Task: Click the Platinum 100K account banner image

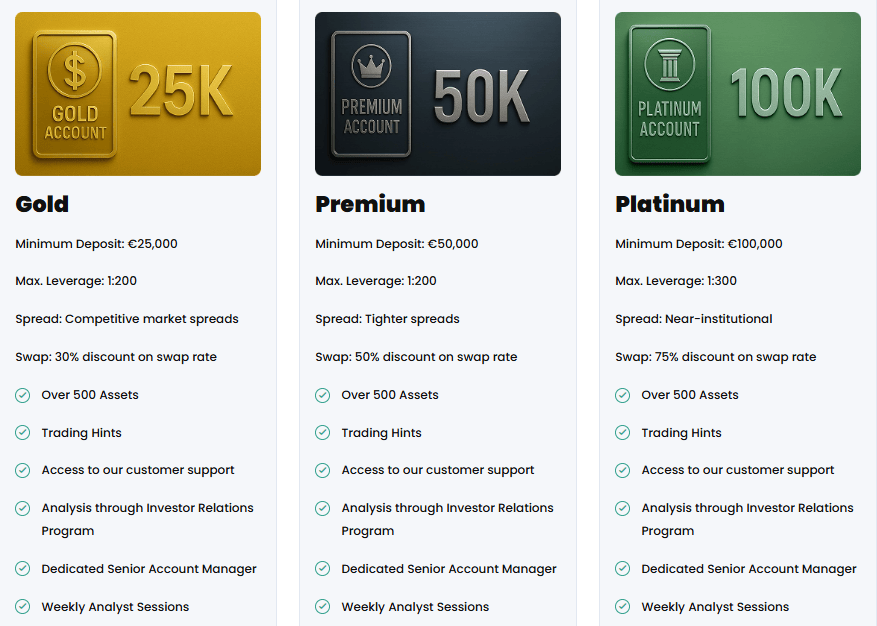Action: point(738,94)
